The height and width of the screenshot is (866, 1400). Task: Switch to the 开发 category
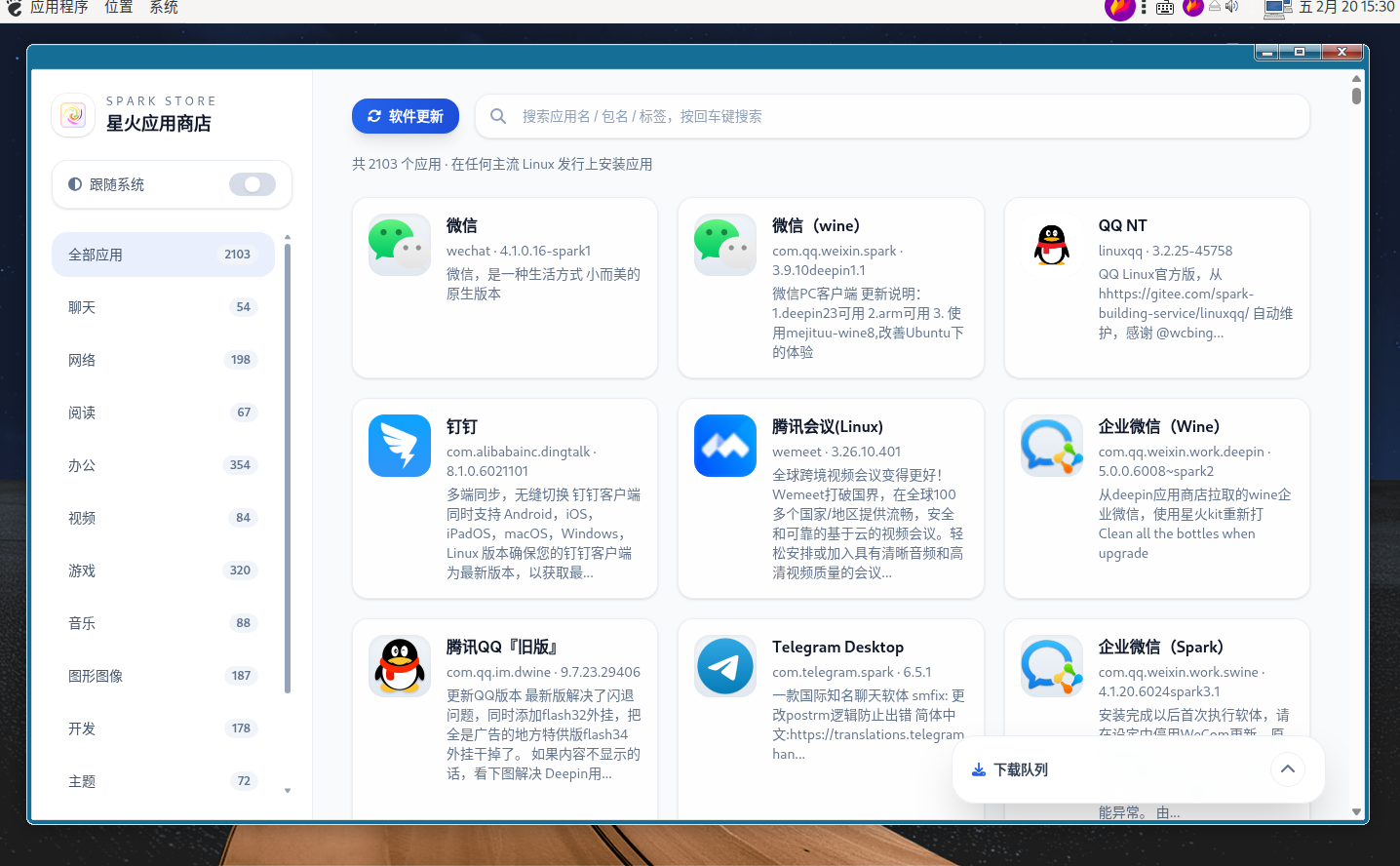point(163,728)
